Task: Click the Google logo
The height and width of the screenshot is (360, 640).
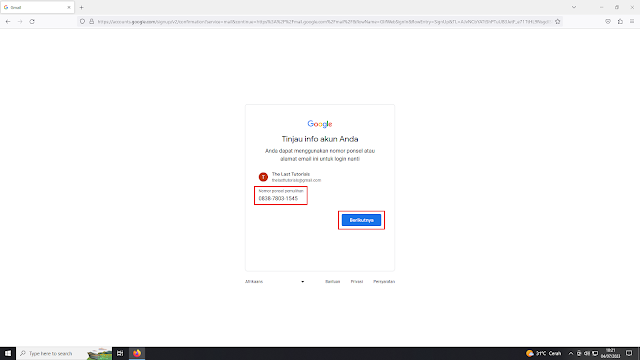Action: point(320,124)
